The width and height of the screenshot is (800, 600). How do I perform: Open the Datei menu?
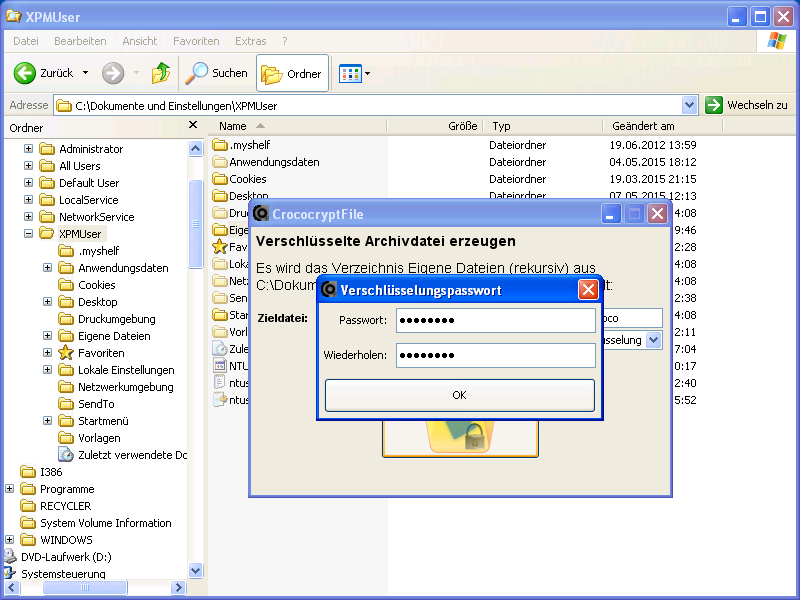(x=26, y=41)
